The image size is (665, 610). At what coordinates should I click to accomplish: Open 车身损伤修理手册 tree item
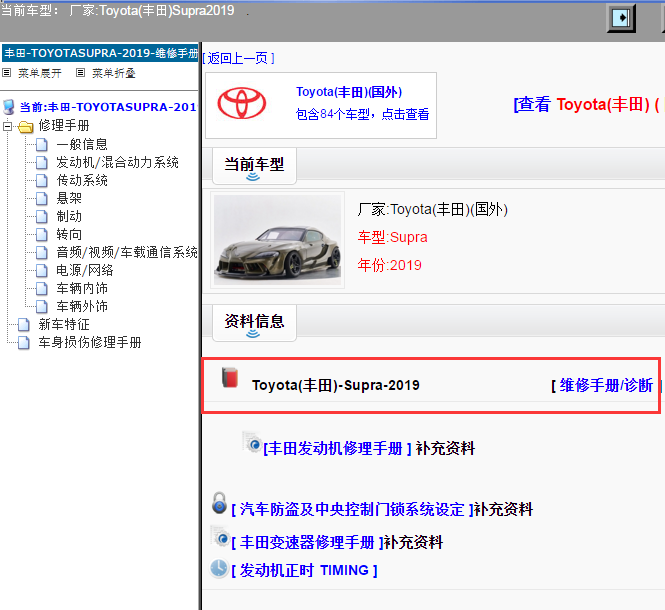coord(90,343)
